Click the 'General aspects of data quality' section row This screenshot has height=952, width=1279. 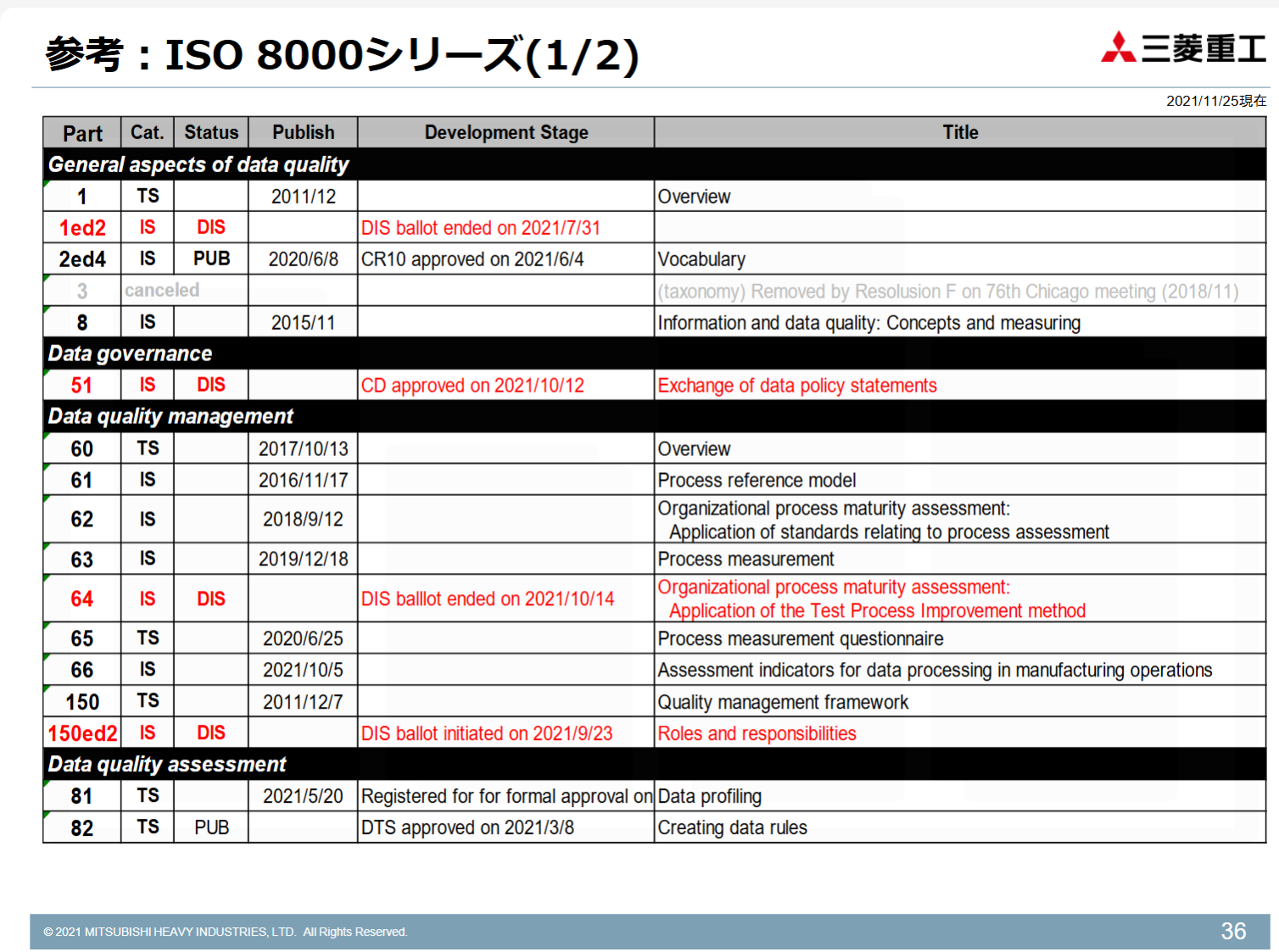pyautogui.click(x=654, y=164)
